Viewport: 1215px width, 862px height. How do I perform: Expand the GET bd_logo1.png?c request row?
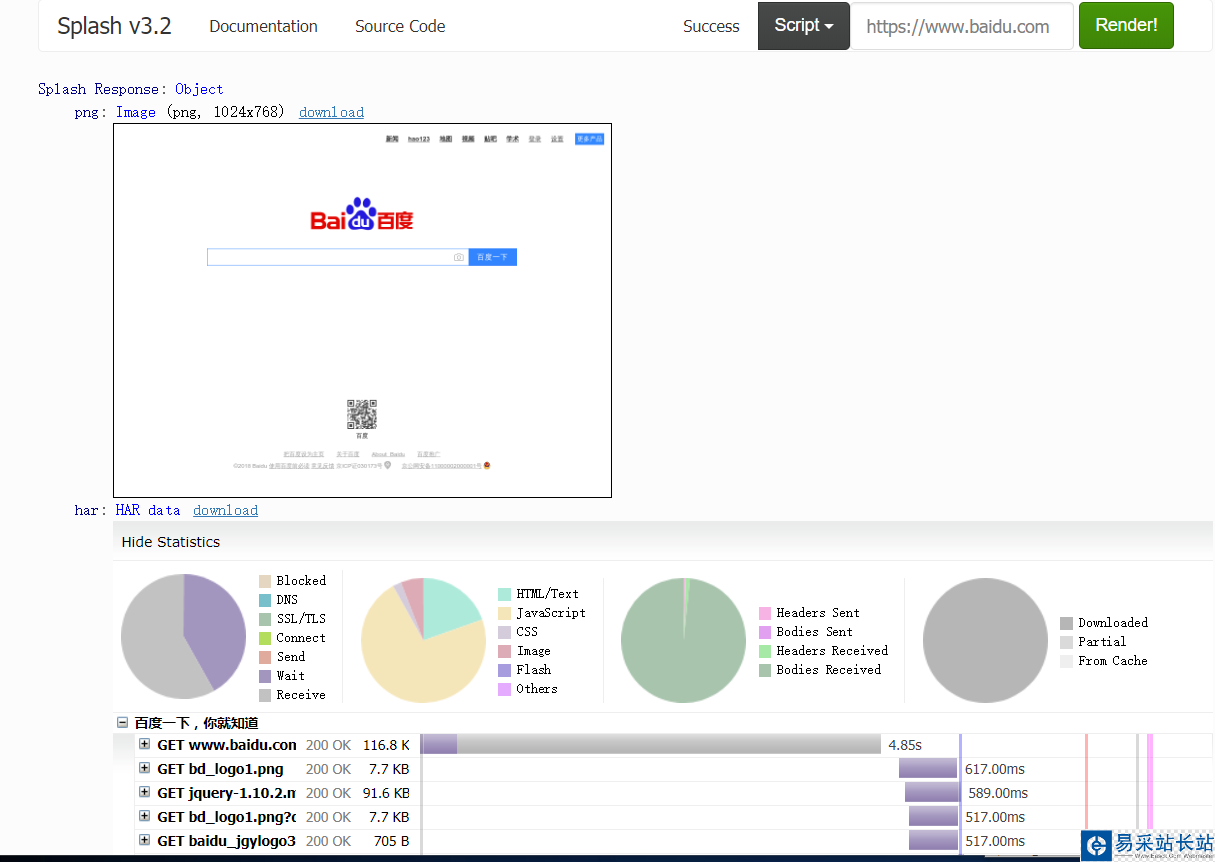(x=144, y=816)
